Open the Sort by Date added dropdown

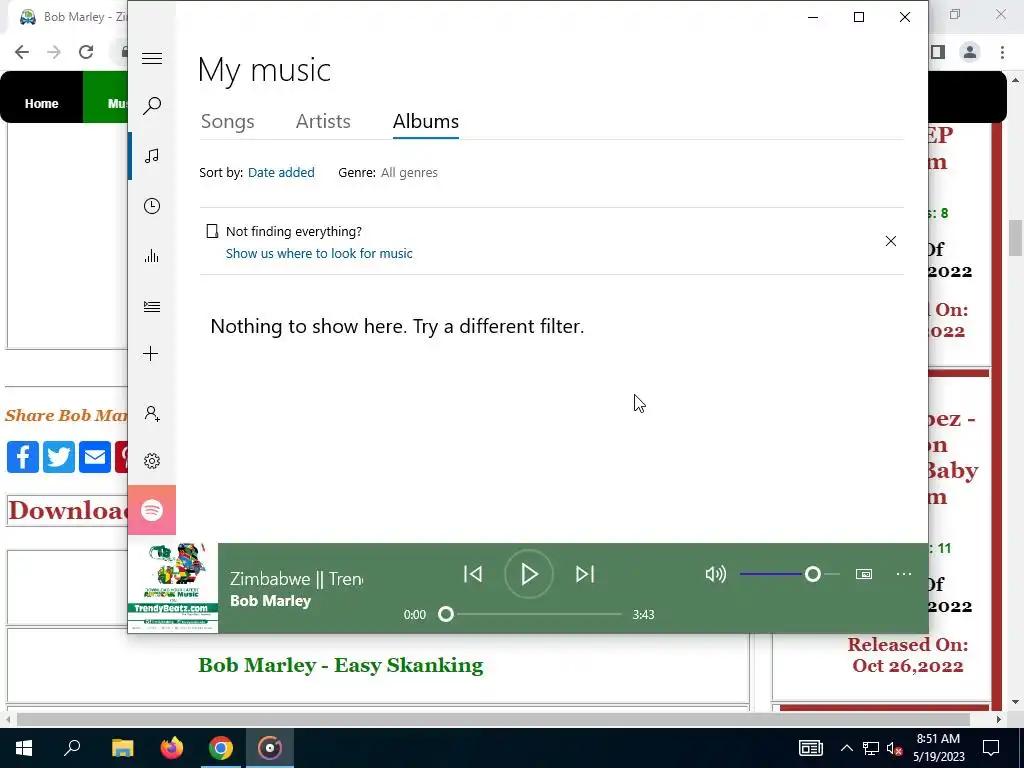coord(281,172)
